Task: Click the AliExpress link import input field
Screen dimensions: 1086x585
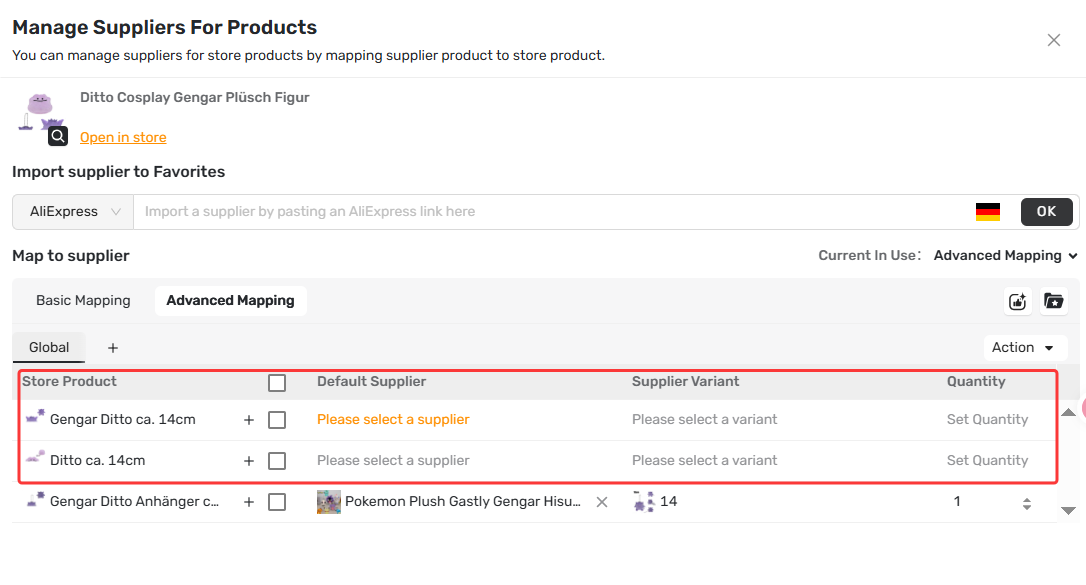Action: pos(552,212)
